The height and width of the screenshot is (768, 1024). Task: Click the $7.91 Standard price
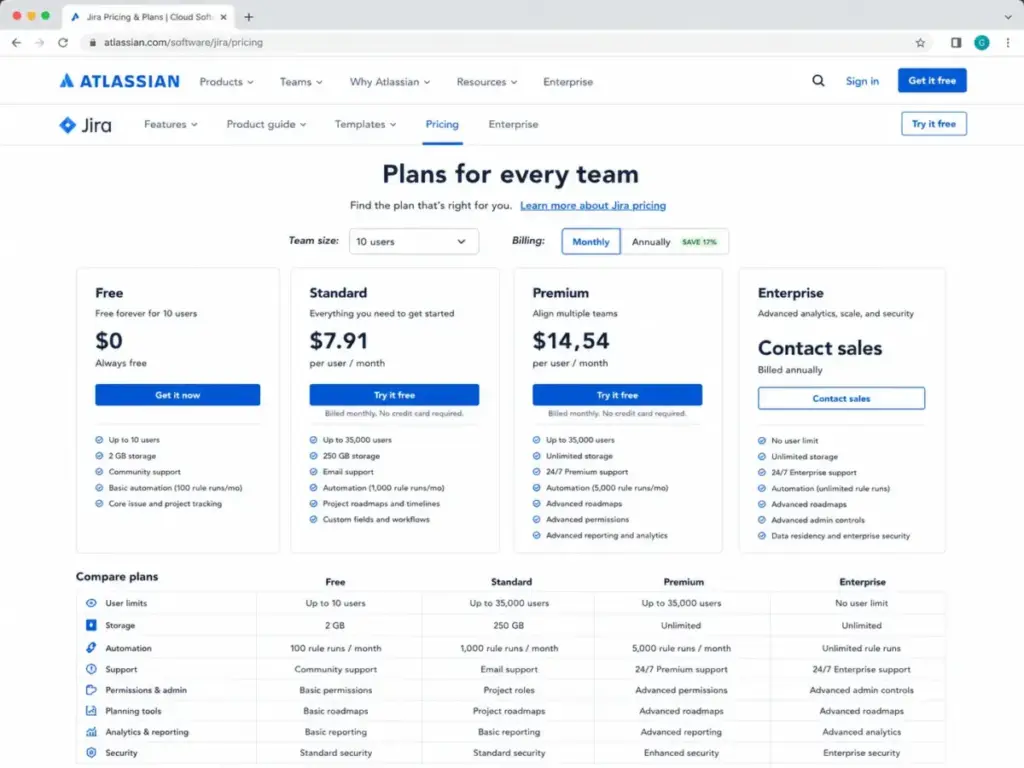tap(338, 341)
